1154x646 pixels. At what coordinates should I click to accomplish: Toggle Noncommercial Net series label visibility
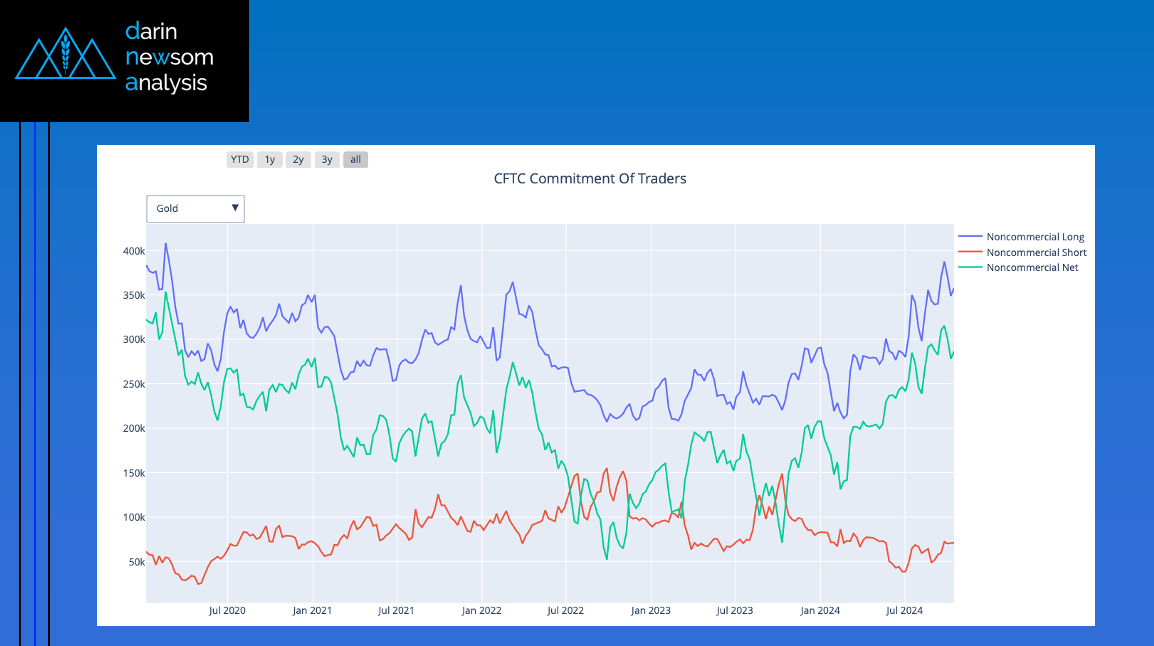tap(1032, 268)
